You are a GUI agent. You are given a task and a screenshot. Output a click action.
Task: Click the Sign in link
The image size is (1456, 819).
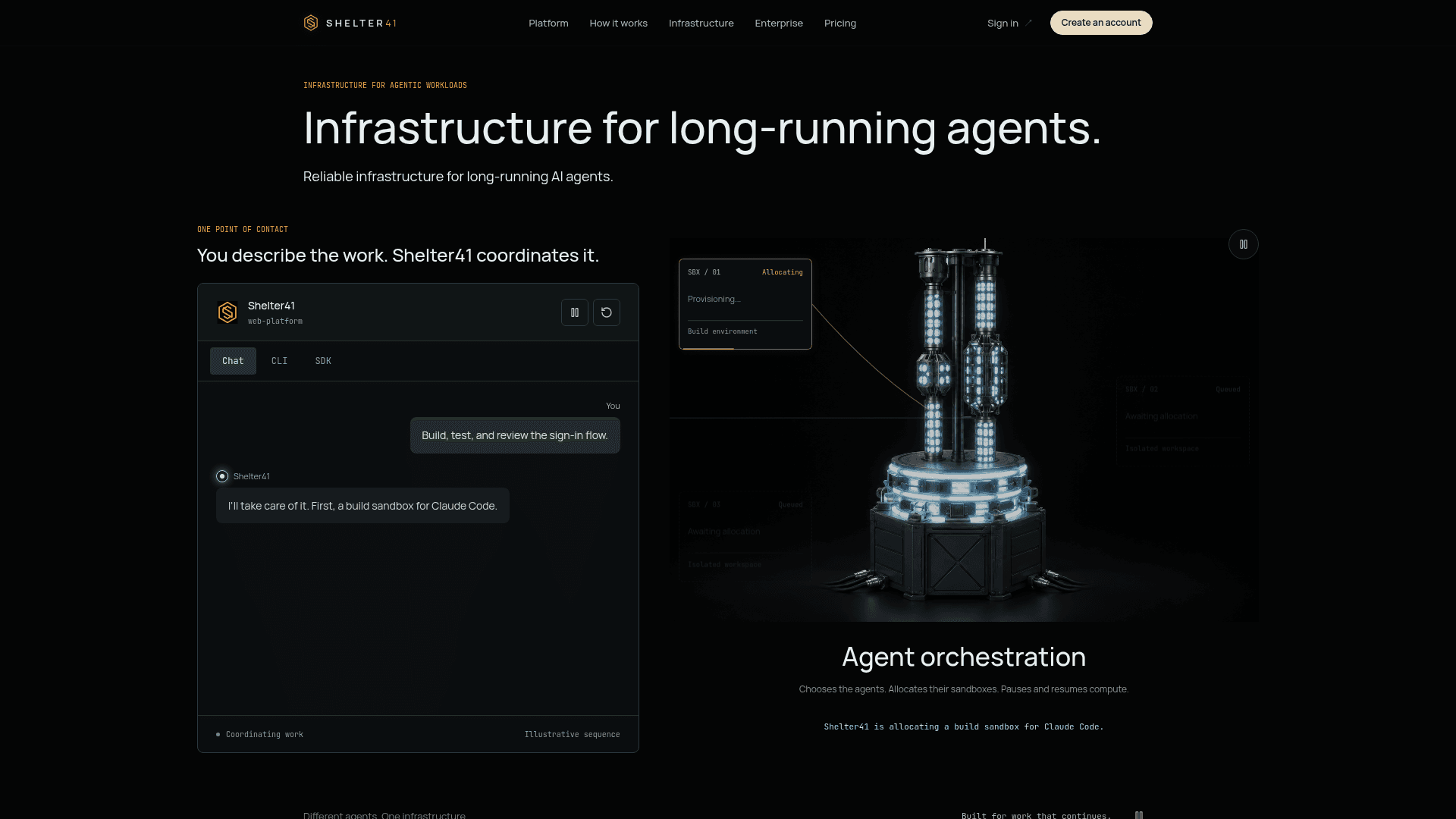(1003, 23)
